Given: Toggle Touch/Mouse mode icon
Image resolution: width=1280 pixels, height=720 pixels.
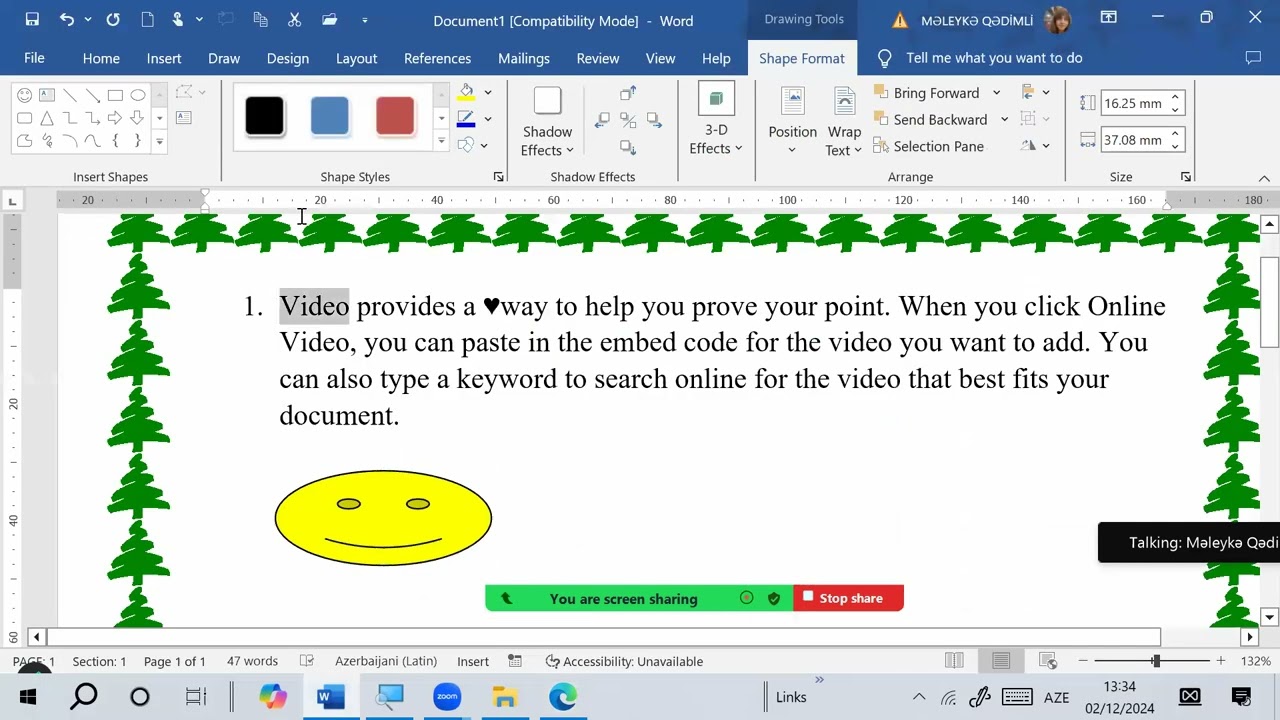Looking at the screenshot, I should click(177, 19).
